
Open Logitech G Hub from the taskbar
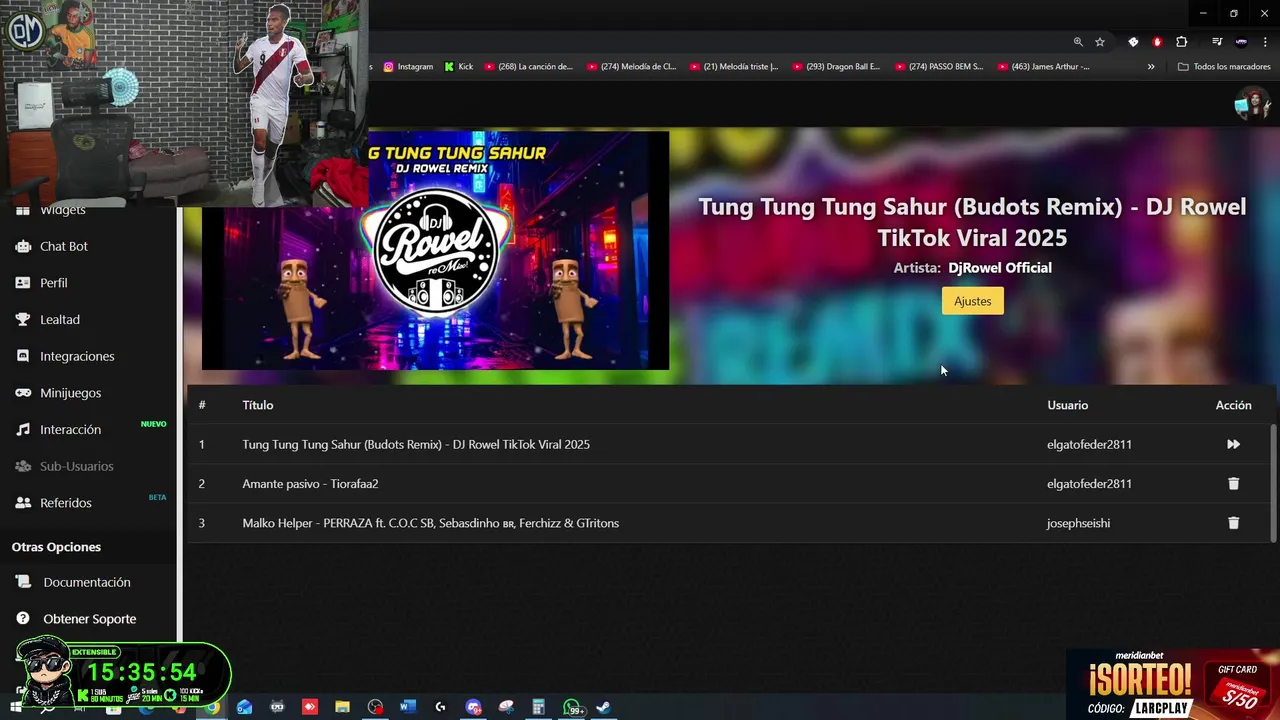(440, 707)
